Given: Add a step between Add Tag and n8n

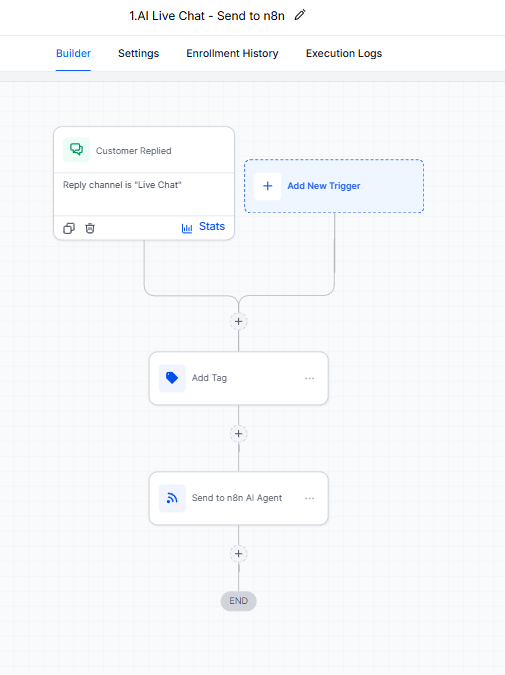Looking at the screenshot, I should tap(239, 433).
